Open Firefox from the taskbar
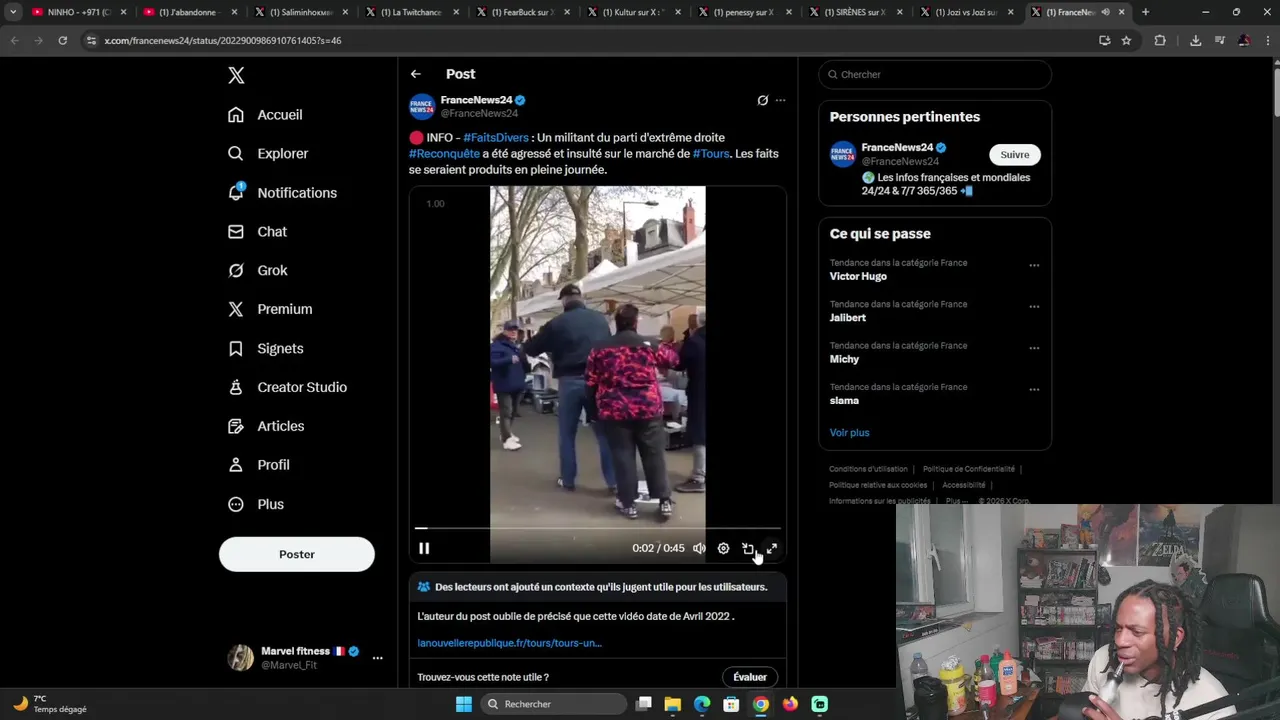Screen dimensions: 1280x720 790,704
